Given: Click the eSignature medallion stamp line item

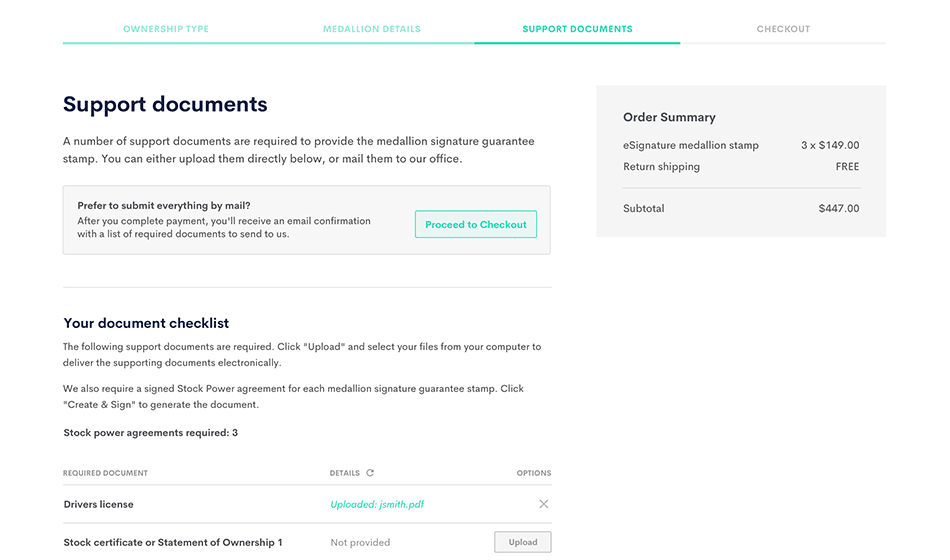Looking at the screenshot, I should pos(690,146).
